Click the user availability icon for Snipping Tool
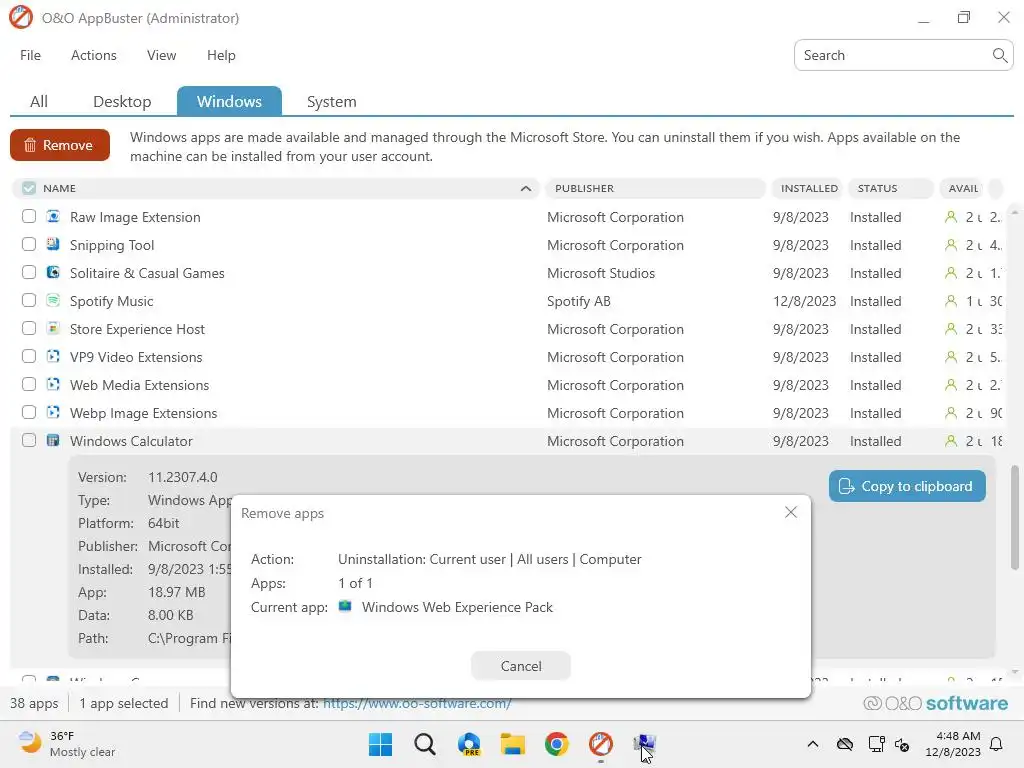This screenshot has width=1024, height=768. point(951,245)
